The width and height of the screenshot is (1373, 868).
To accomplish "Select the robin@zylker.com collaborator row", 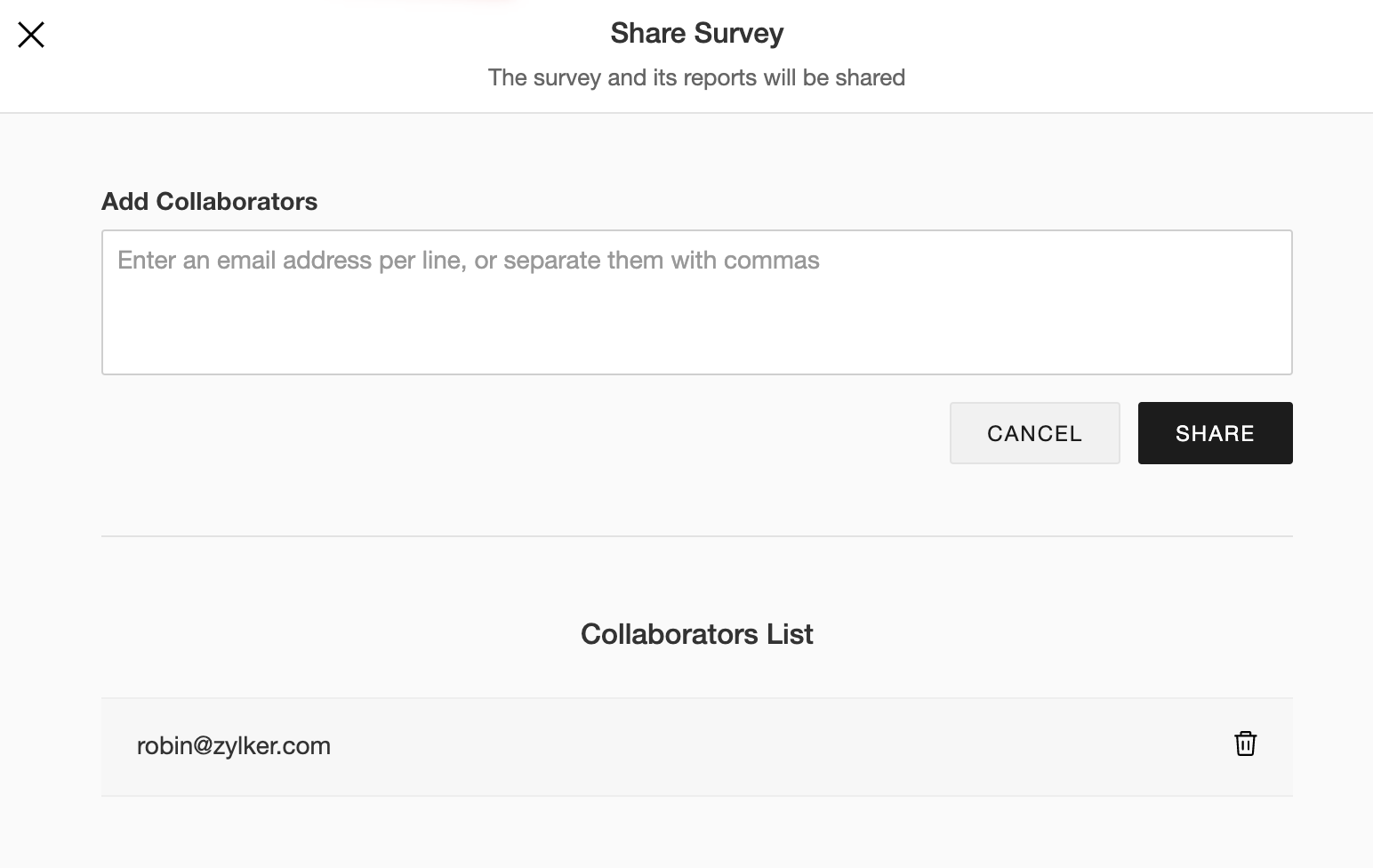I will point(696,746).
